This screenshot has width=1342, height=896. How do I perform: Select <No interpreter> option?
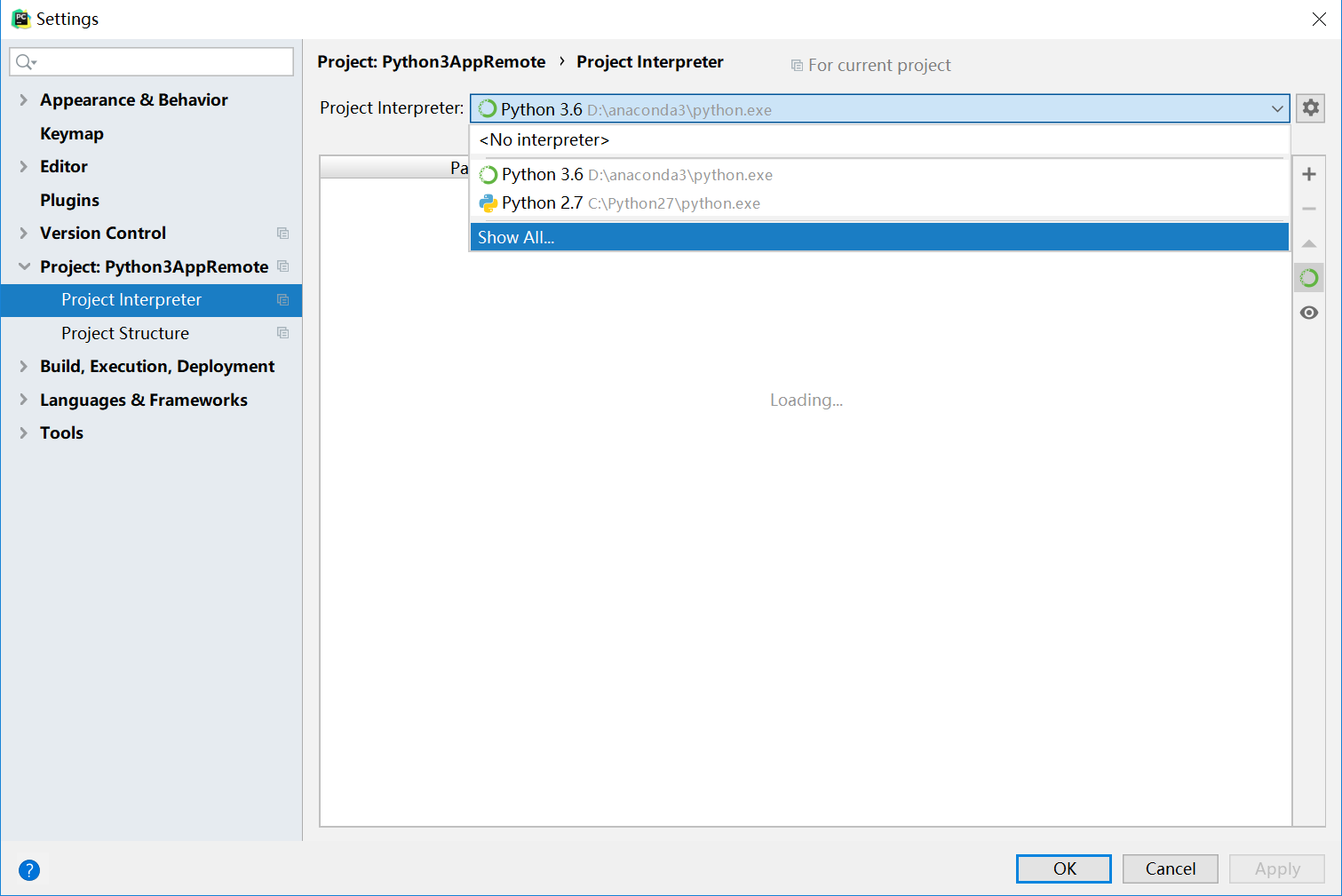pyautogui.click(x=879, y=140)
